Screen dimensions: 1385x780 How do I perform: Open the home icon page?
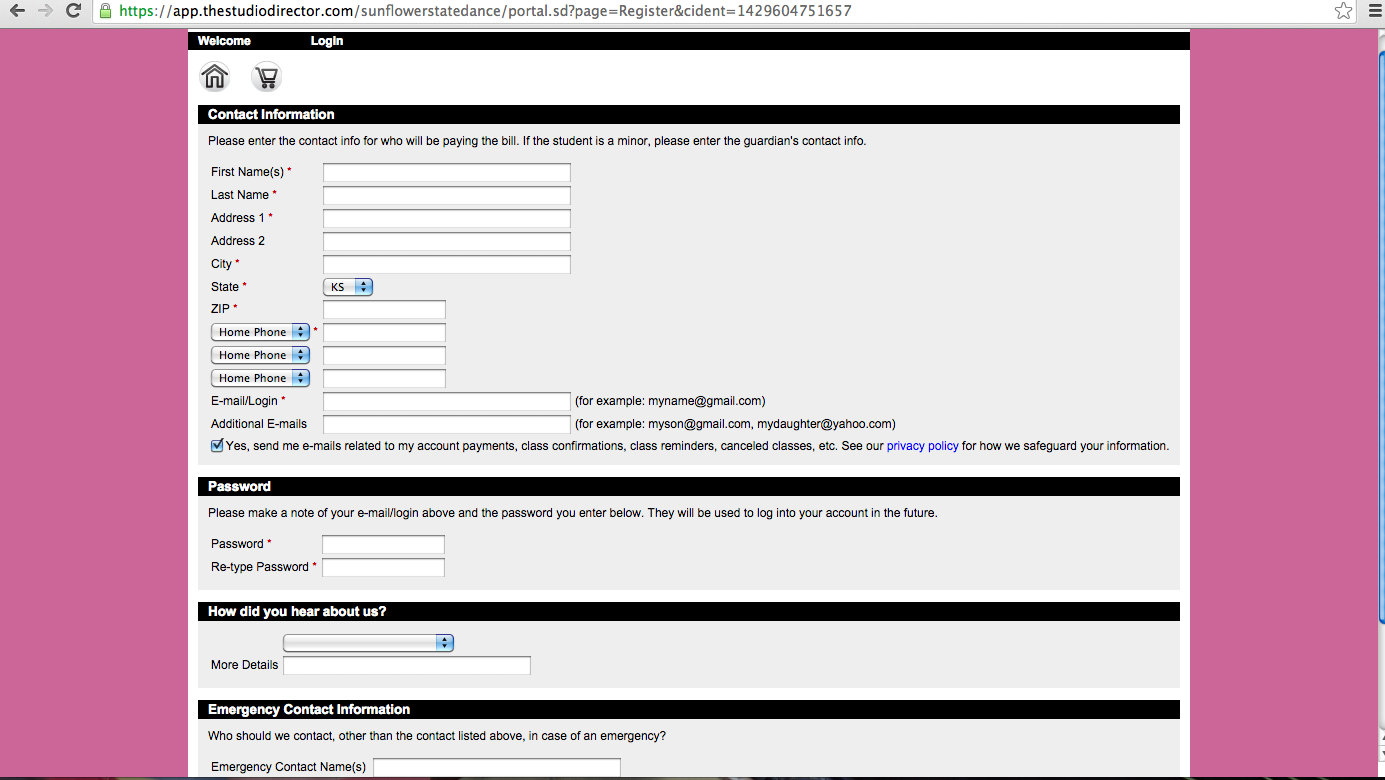coord(215,77)
